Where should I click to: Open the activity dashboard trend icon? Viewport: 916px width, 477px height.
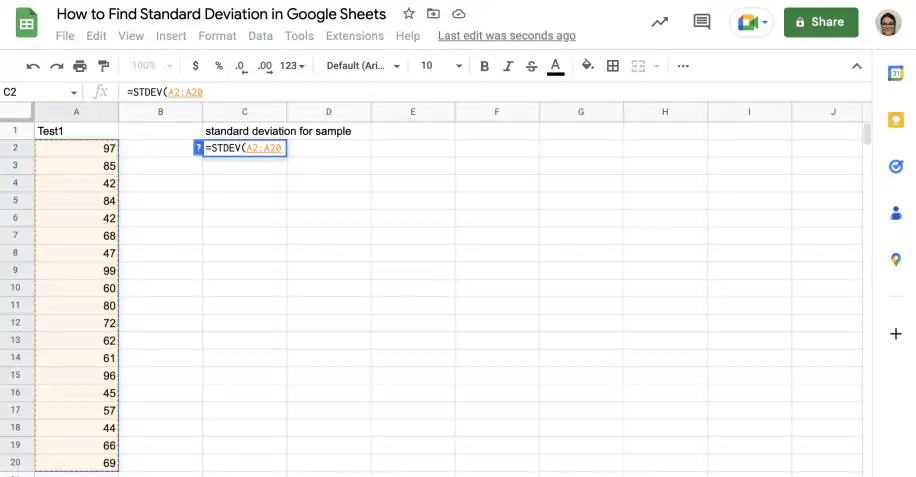point(660,22)
